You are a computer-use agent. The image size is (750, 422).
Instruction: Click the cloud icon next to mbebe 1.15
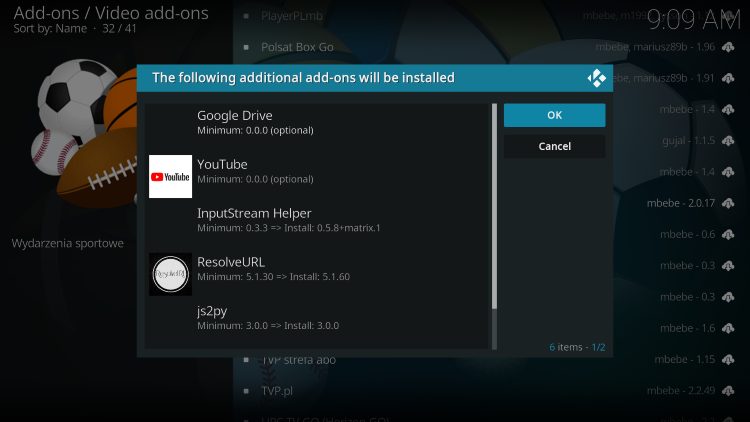tap(728, 359)
